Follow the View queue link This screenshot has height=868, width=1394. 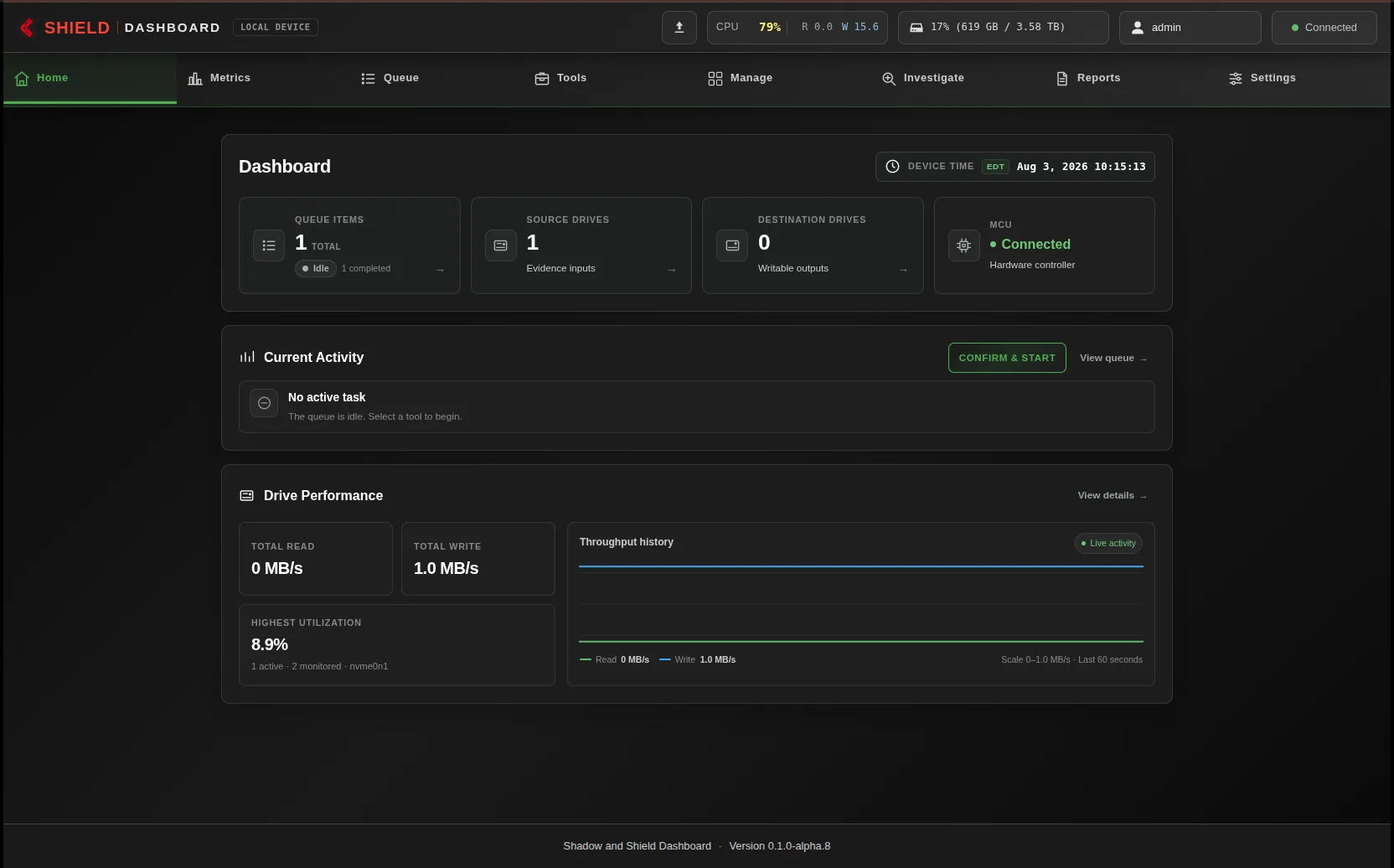(x=1113, y=358)
